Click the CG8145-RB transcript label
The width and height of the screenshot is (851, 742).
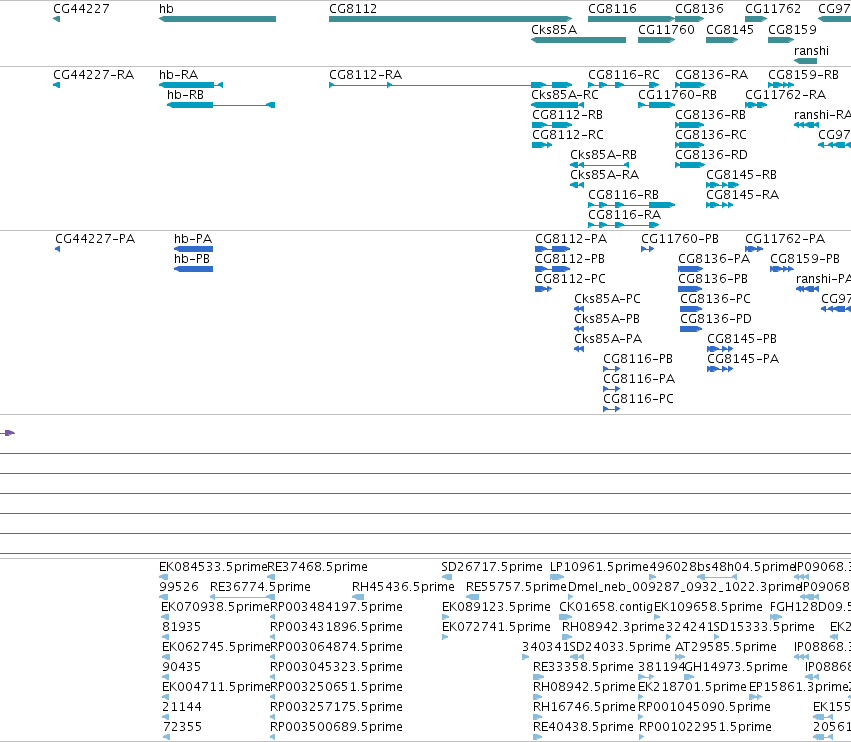(x=741, y=175)
